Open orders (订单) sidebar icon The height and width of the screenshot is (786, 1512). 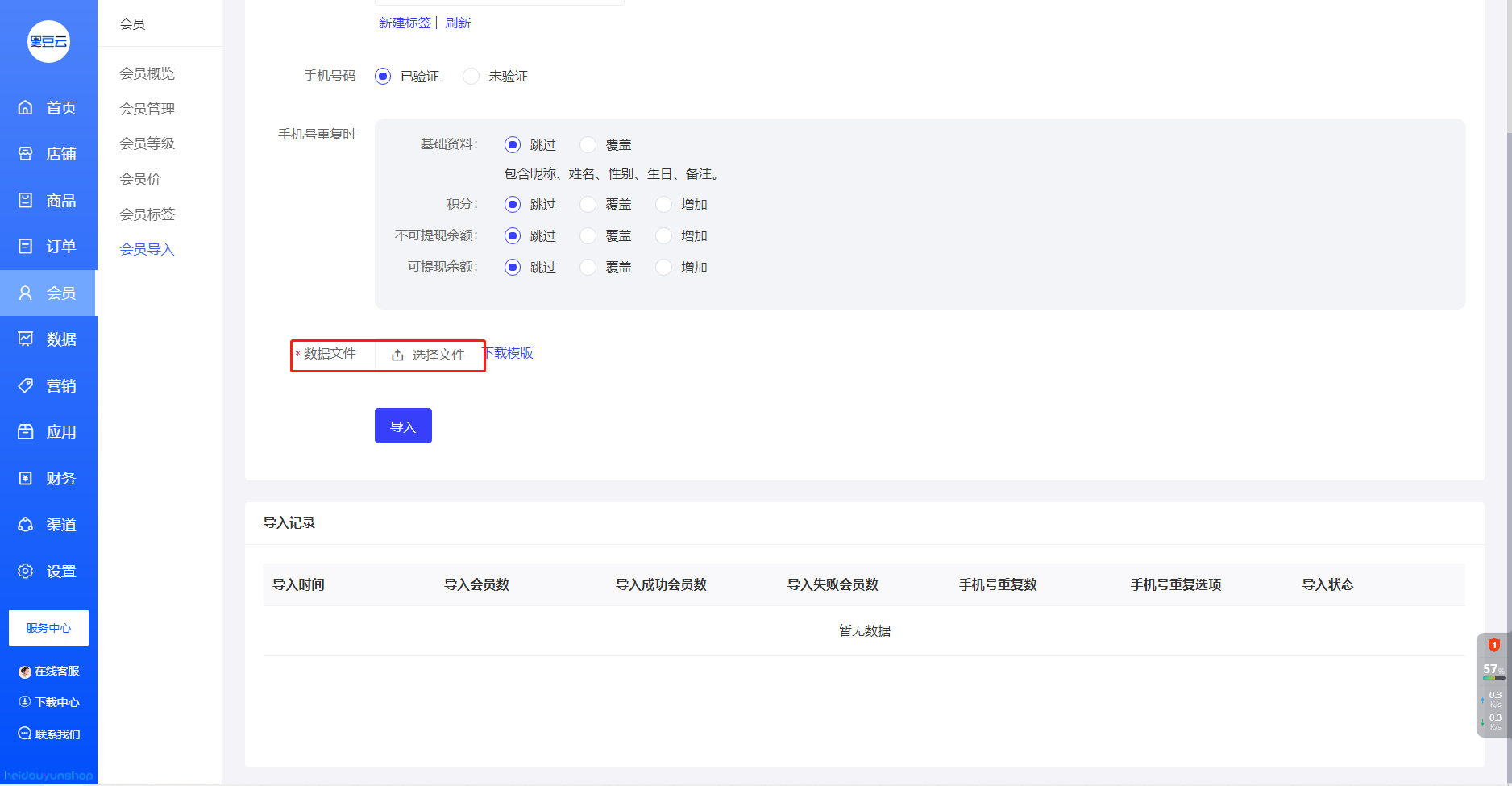pyautogui.click(x=26, y=246)
